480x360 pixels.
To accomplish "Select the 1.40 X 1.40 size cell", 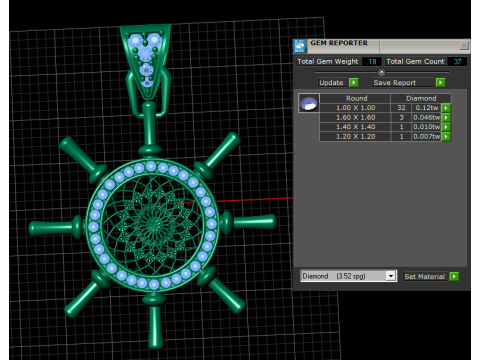I will [x=355, y=127].
